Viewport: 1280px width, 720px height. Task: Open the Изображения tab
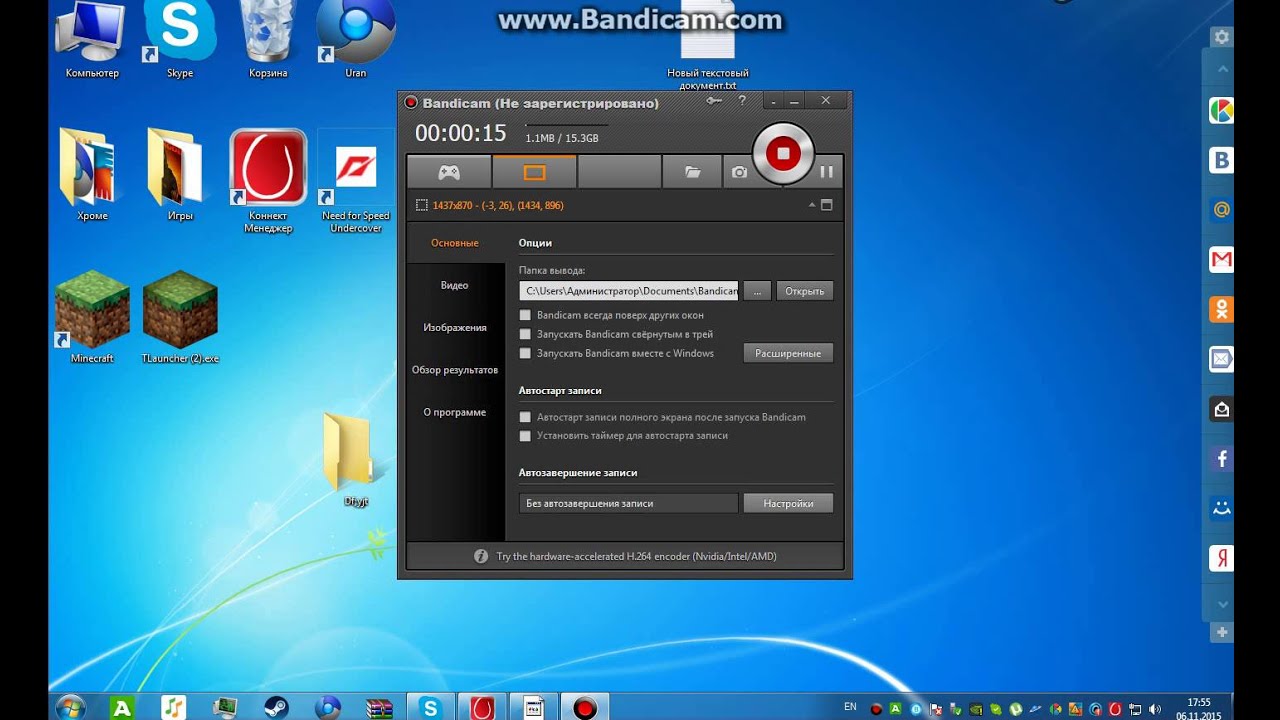pos(455,327)
